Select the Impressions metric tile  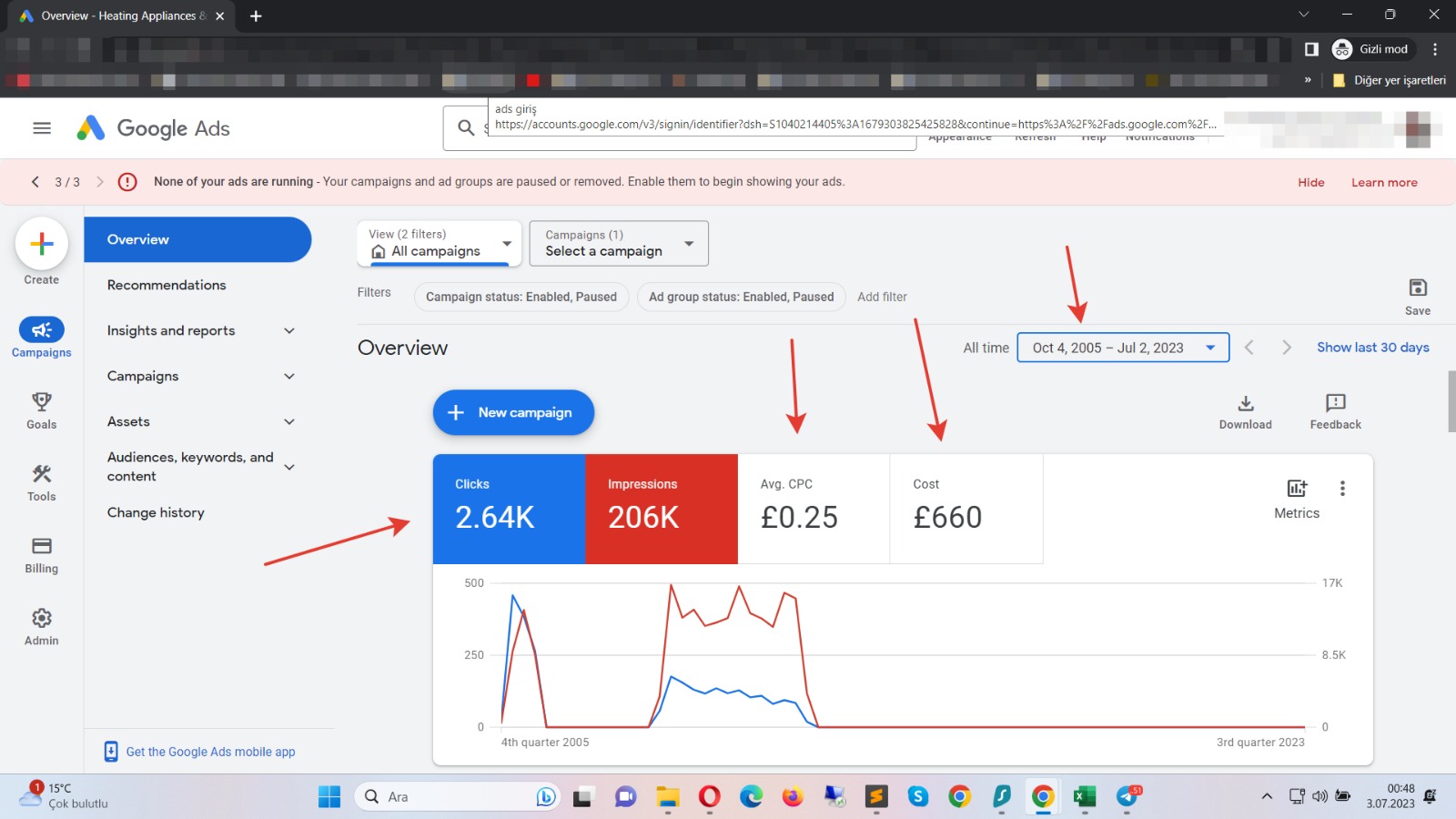tap(662, 509)
